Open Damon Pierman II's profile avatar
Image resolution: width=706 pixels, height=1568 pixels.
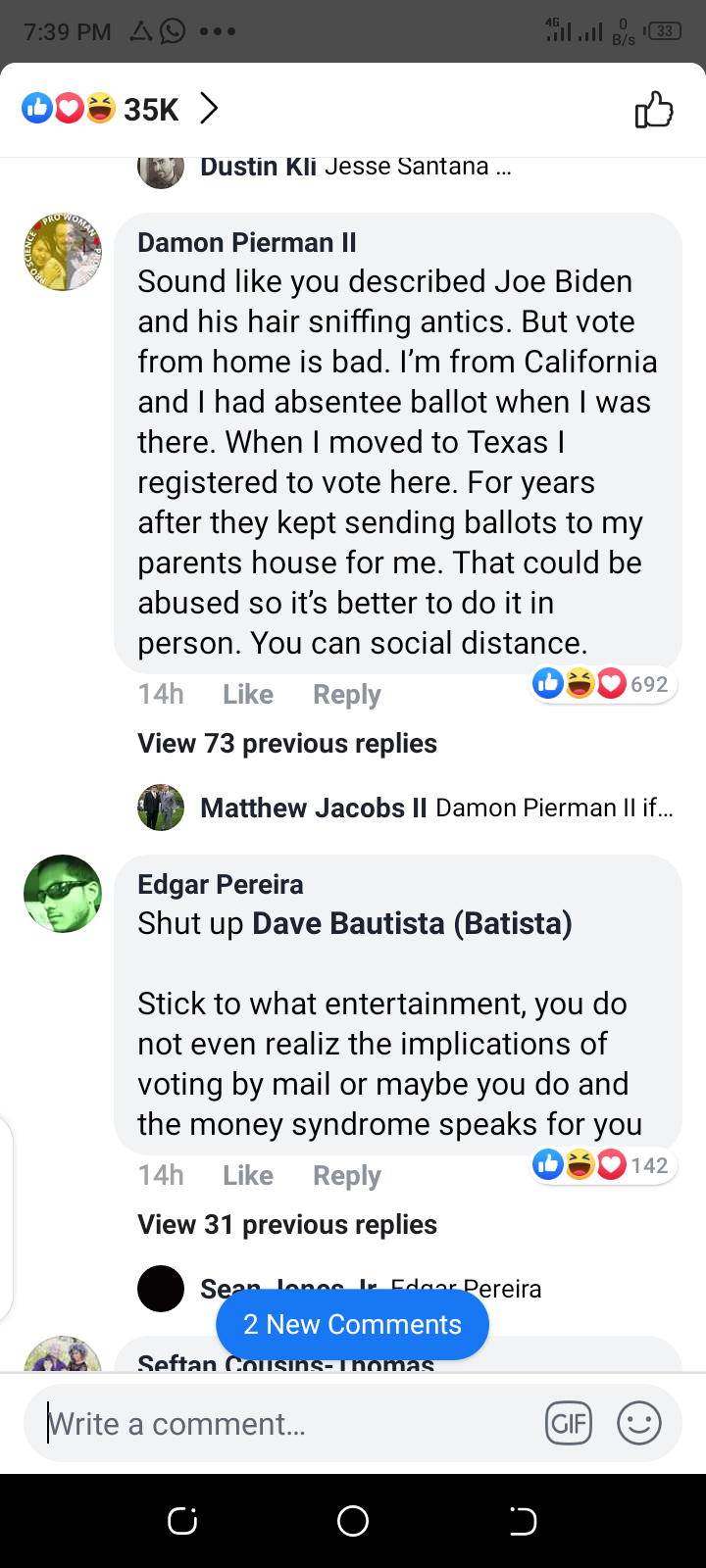(63, 252)
